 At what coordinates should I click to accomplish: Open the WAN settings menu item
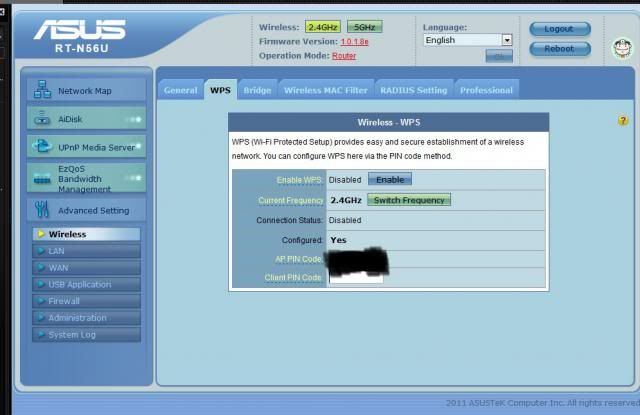pos(87,268)
